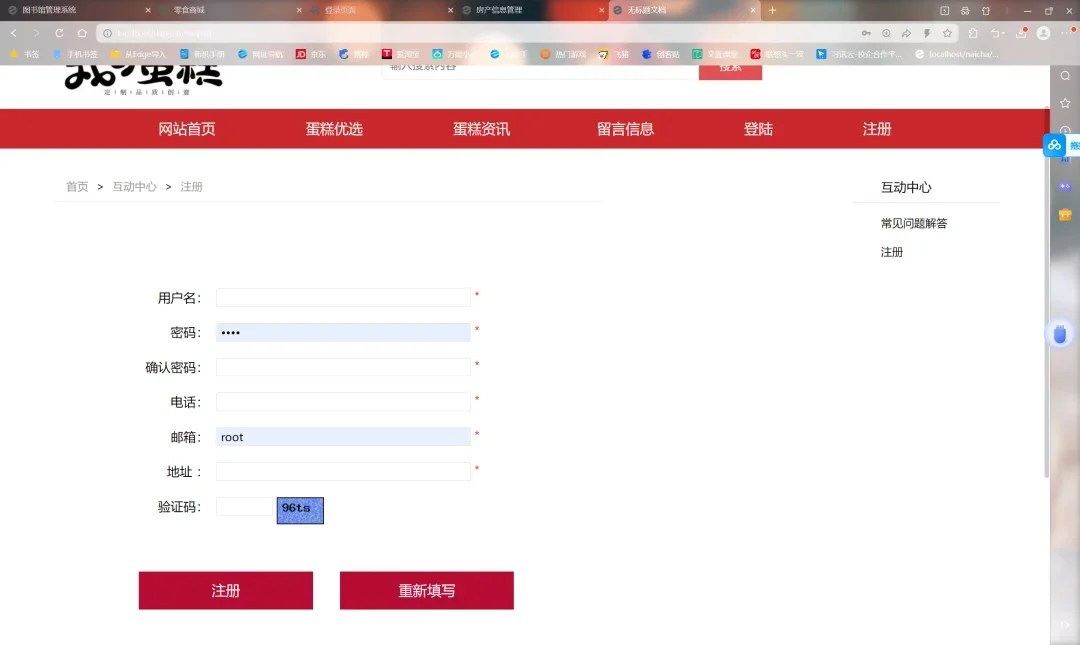1080x645 pixels.
Task: Click the red 注册 submit button
Action: pyautogui.click(x=225, y=590)
